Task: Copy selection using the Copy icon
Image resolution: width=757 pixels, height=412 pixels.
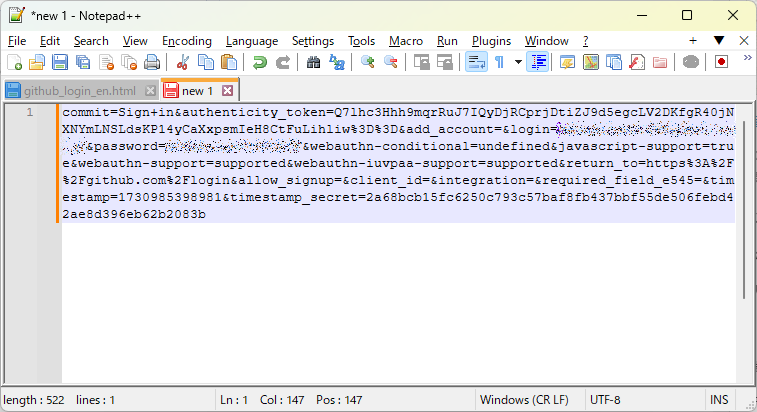Action: pos(206,62)
